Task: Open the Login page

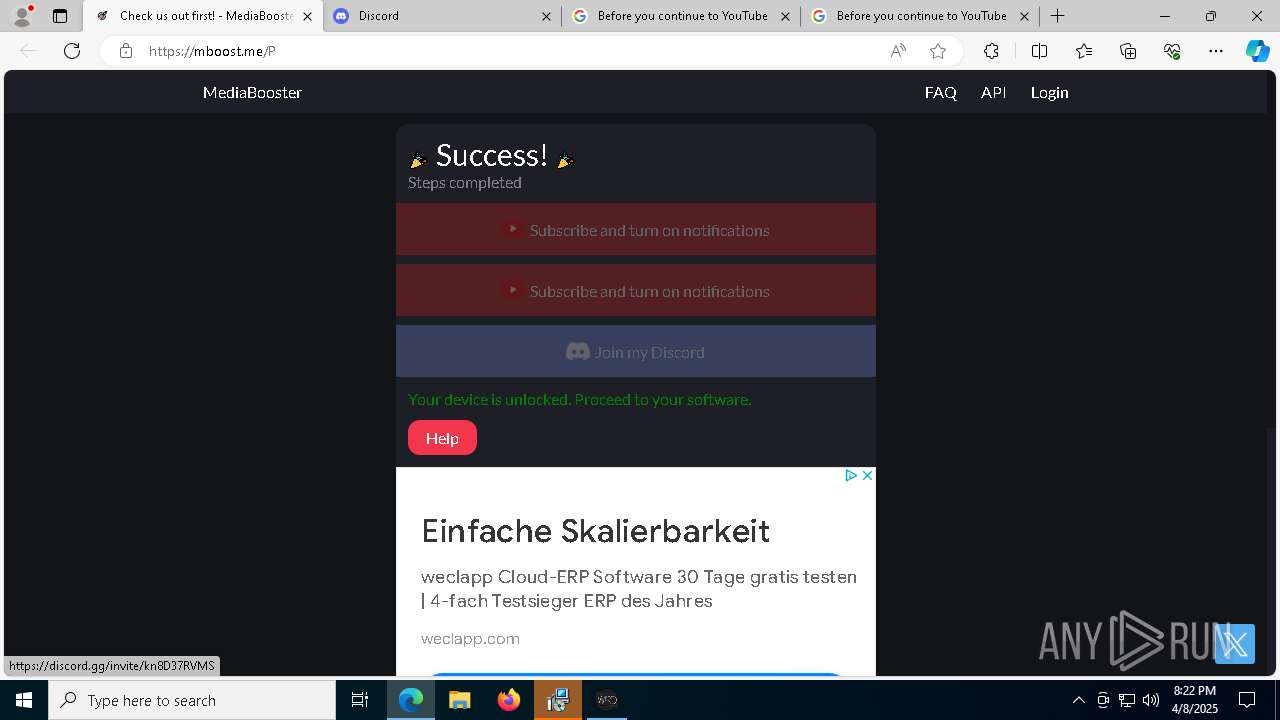Action: coord(1049,92)
